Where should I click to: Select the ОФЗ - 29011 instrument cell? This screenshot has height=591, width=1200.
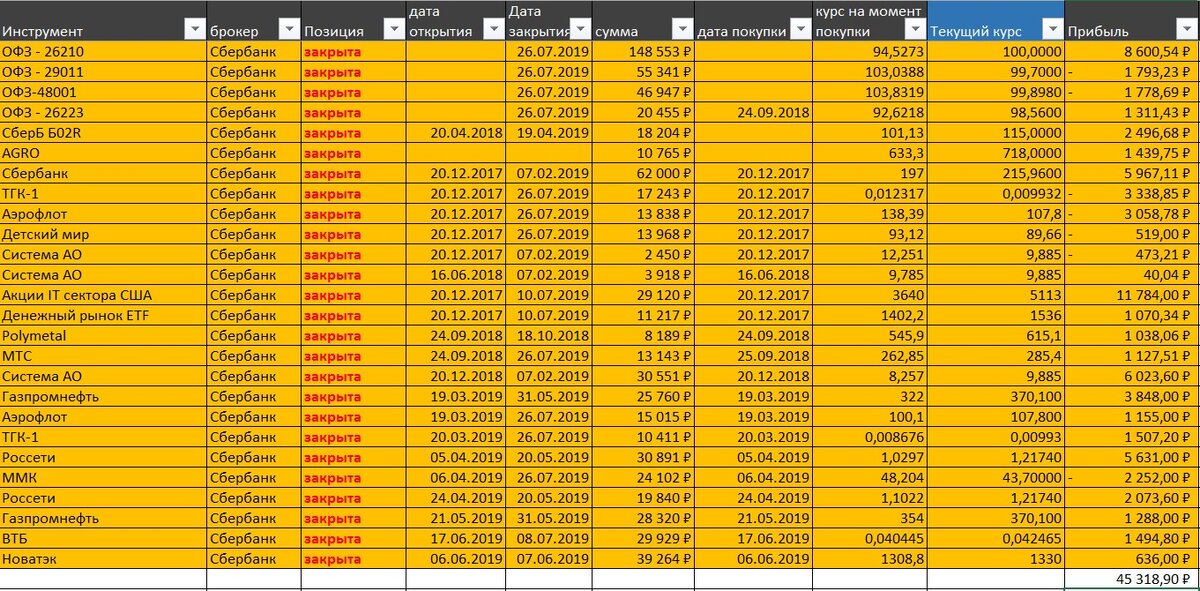103,71
